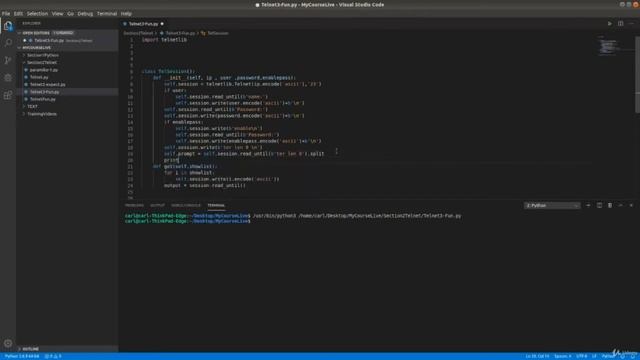The height and width of the screenshot is (360, 640).
Task: Switch to the Problems panel tab
Action: click(134, 205)
